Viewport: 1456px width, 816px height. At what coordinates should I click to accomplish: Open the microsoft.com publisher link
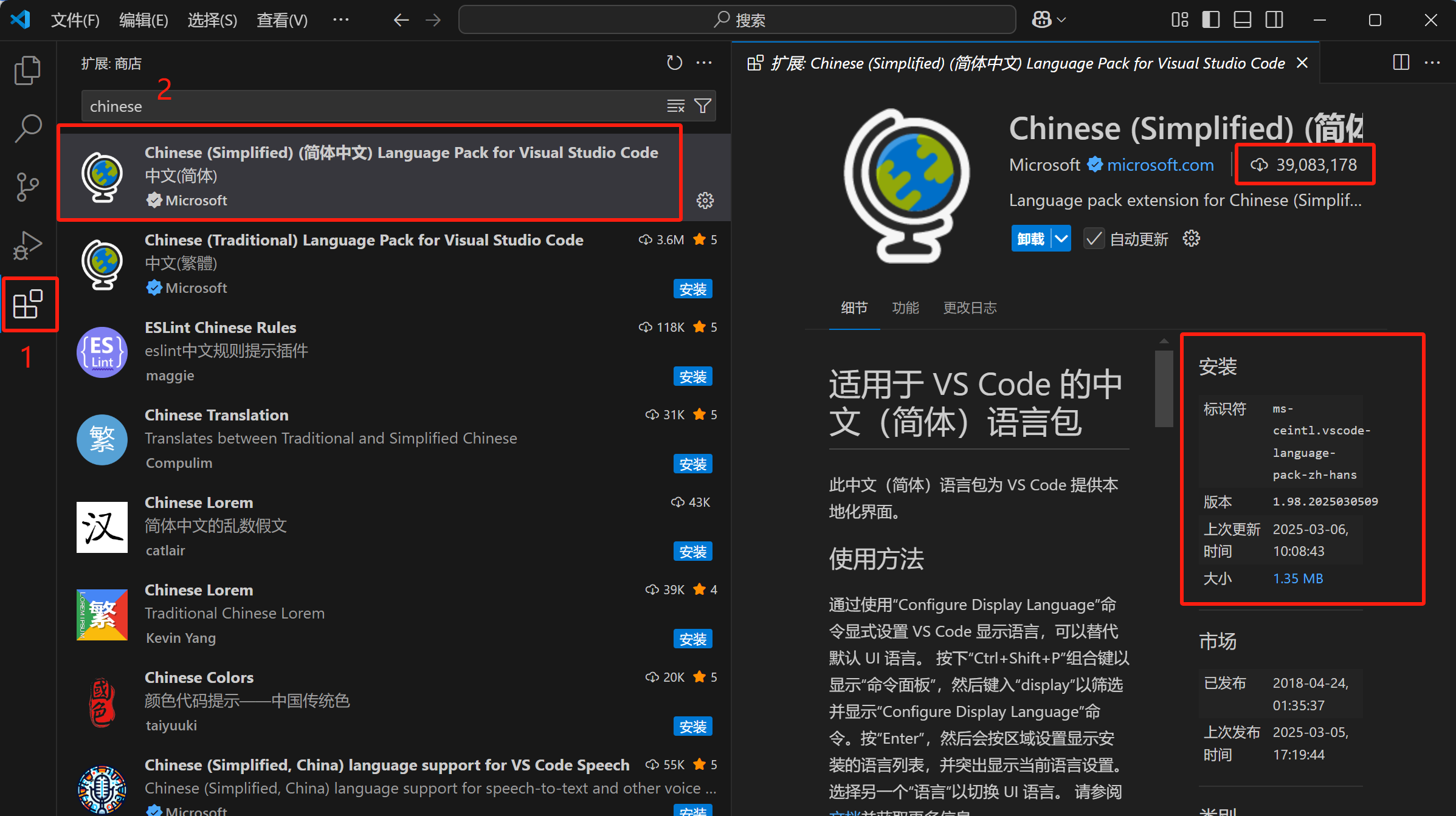[1160, 165]
